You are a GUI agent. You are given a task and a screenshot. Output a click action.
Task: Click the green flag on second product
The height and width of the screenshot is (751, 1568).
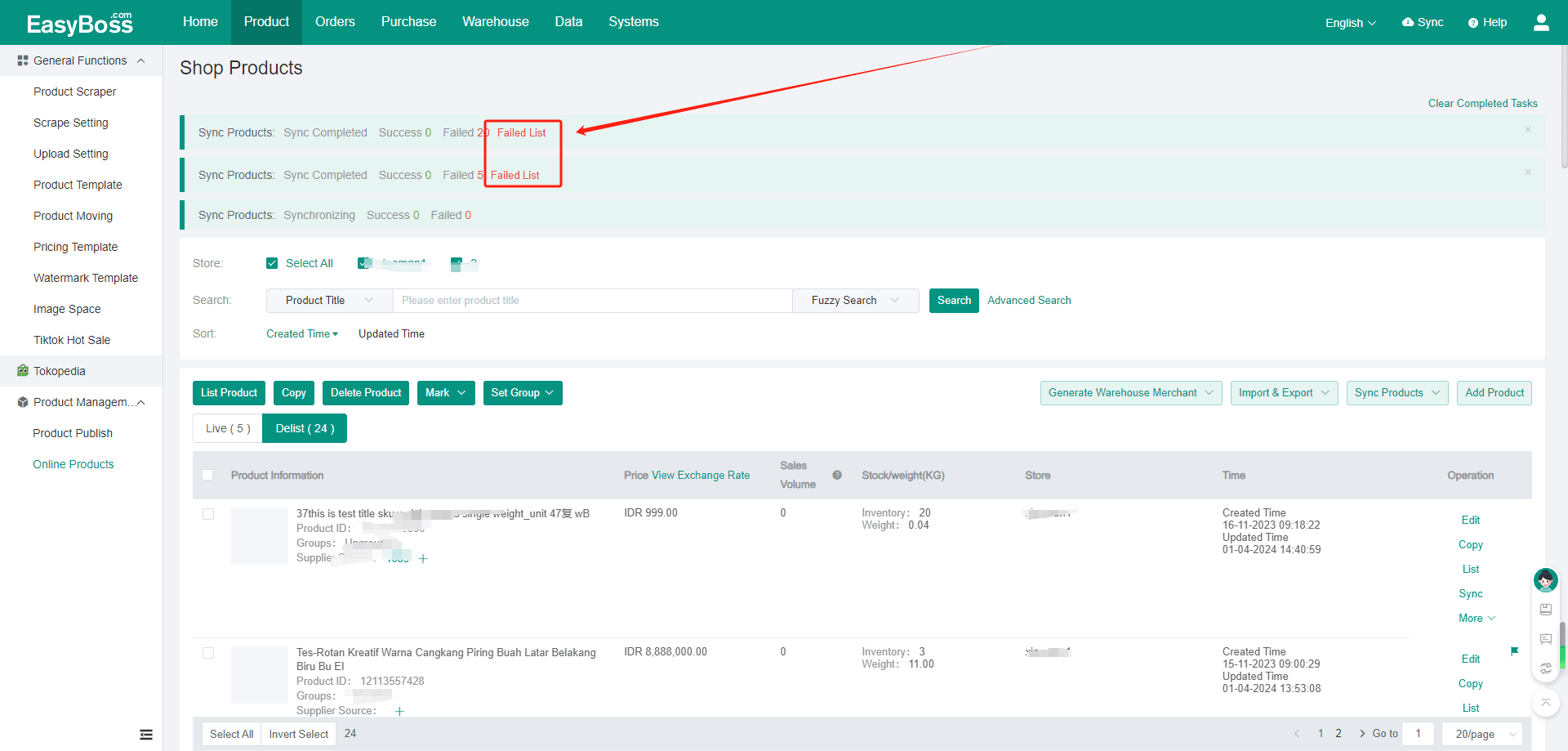pyautogui.click(x=1514, y=651)
